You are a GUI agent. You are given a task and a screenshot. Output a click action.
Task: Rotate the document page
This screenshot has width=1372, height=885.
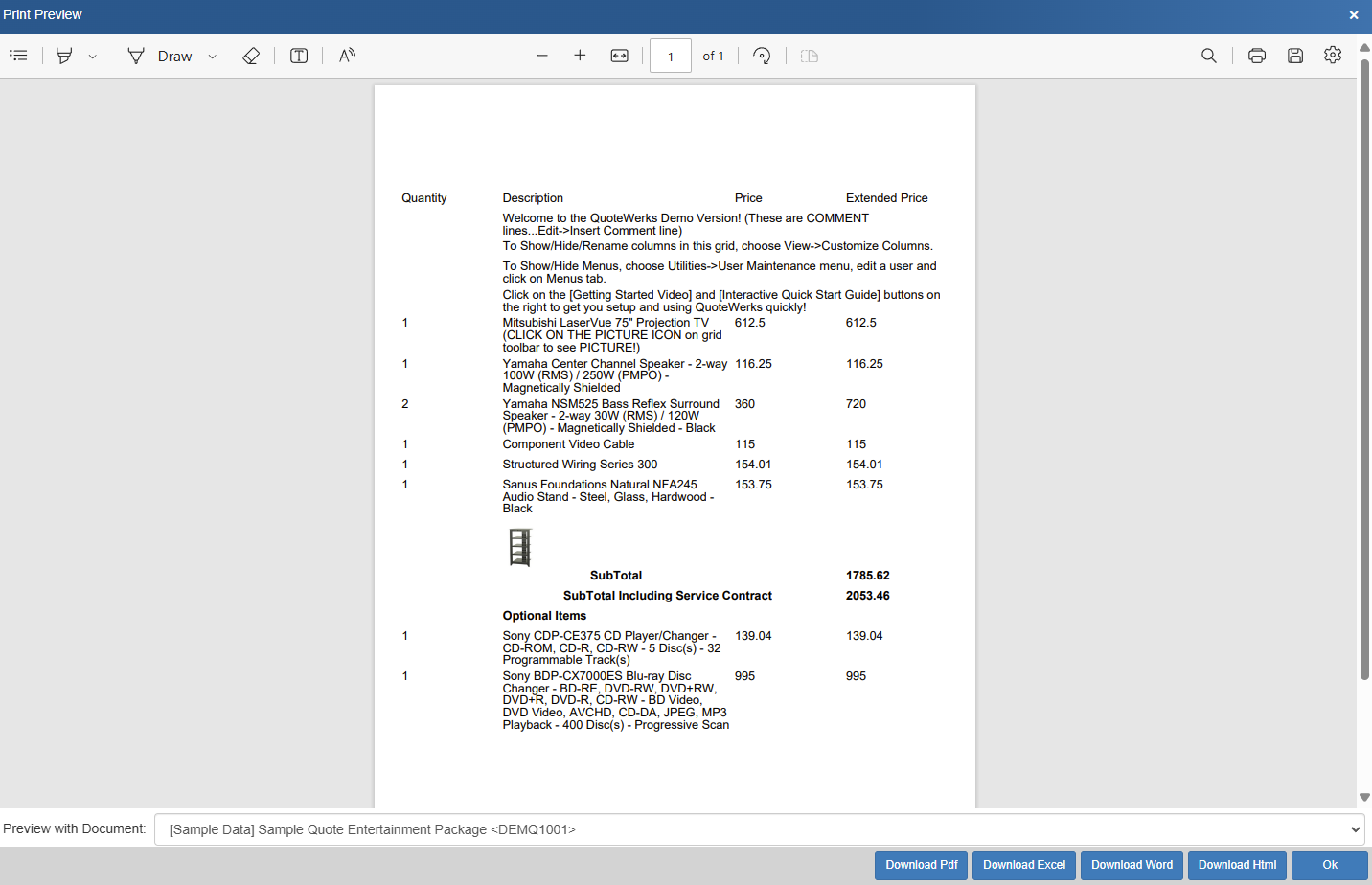click(762, 56)
